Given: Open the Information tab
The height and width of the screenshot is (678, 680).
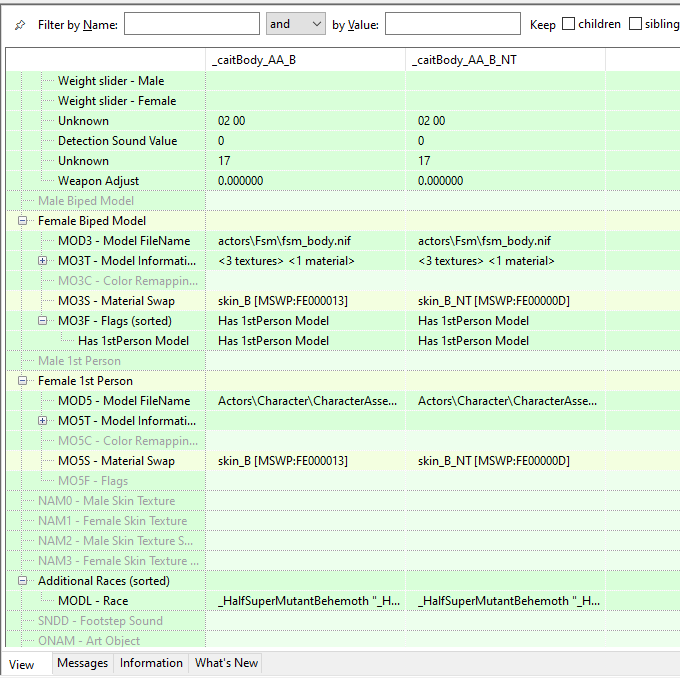Looking at the screenshot, I should [x=151, y=663].
